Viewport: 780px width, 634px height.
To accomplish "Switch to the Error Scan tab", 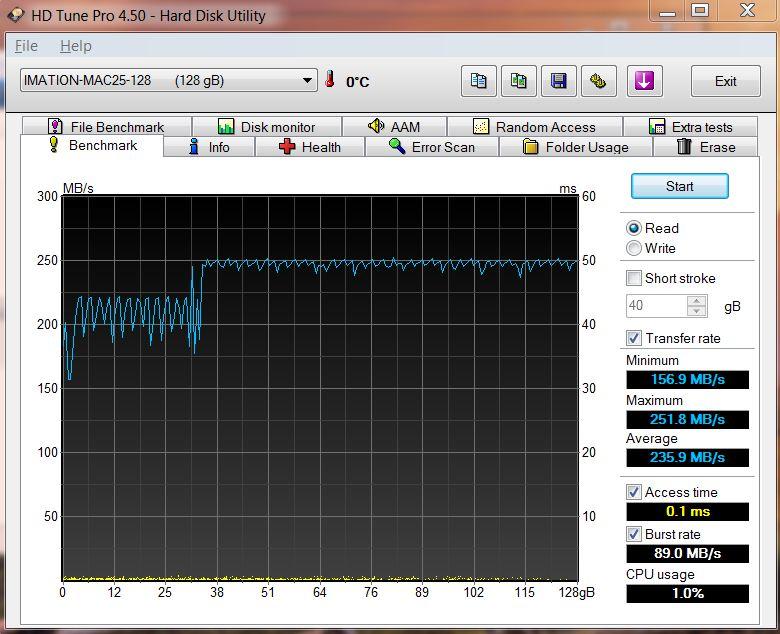I will pyautogui.click(x=431, y=147).
